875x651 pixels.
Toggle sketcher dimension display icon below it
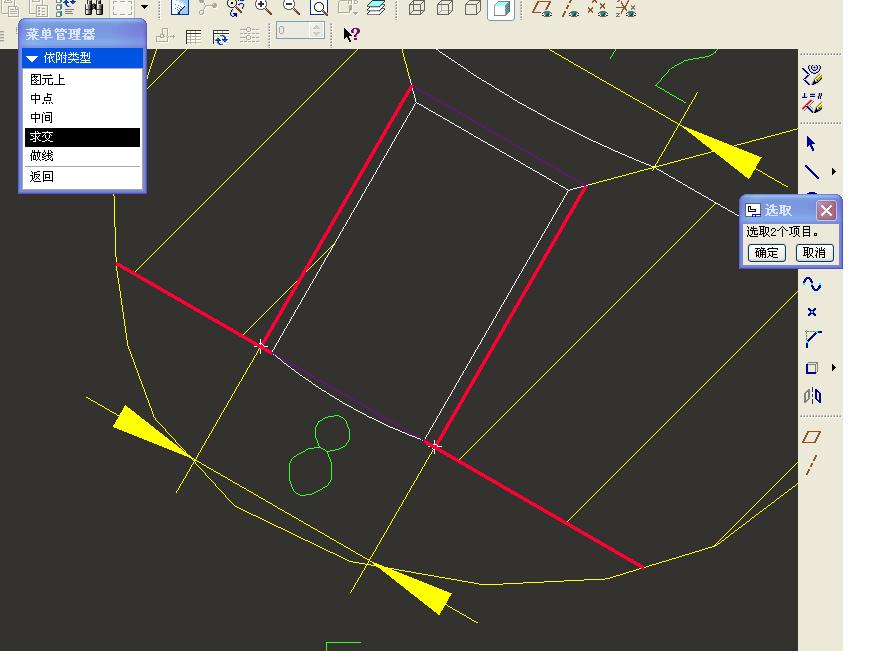(x=812, y=103)
